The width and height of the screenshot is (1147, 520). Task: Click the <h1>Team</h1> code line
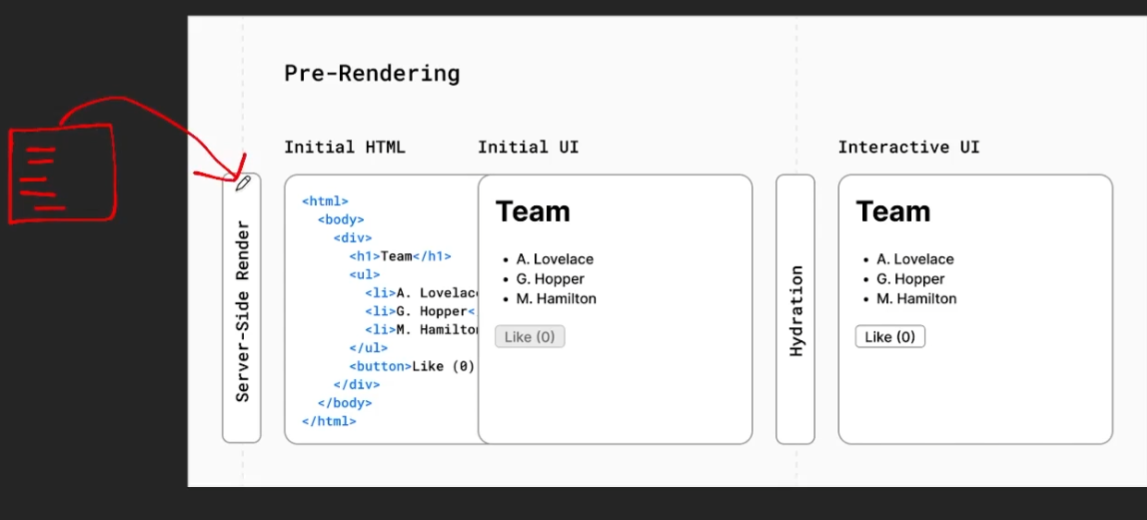pos(400,256)
